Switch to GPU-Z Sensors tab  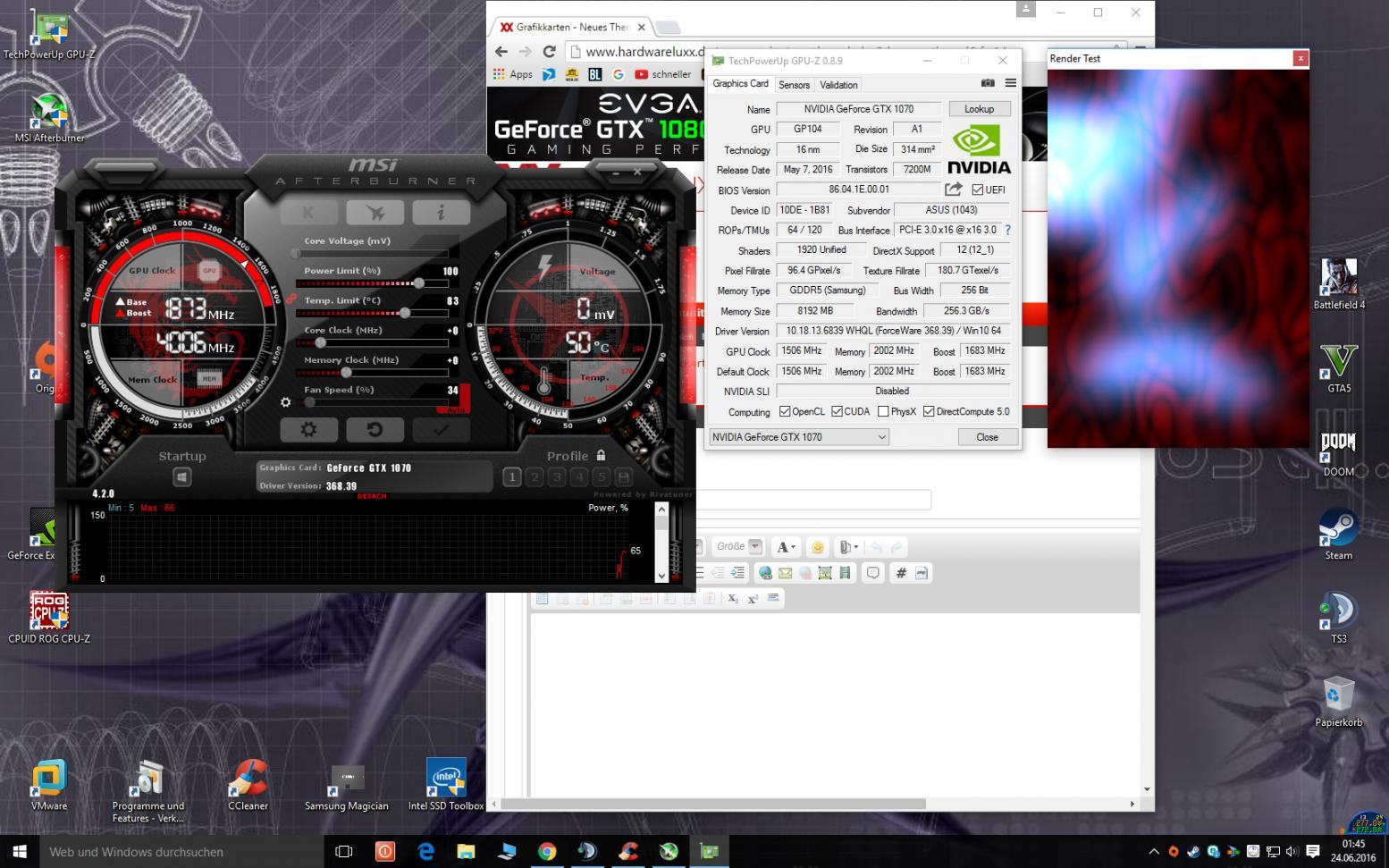[794, 85]
